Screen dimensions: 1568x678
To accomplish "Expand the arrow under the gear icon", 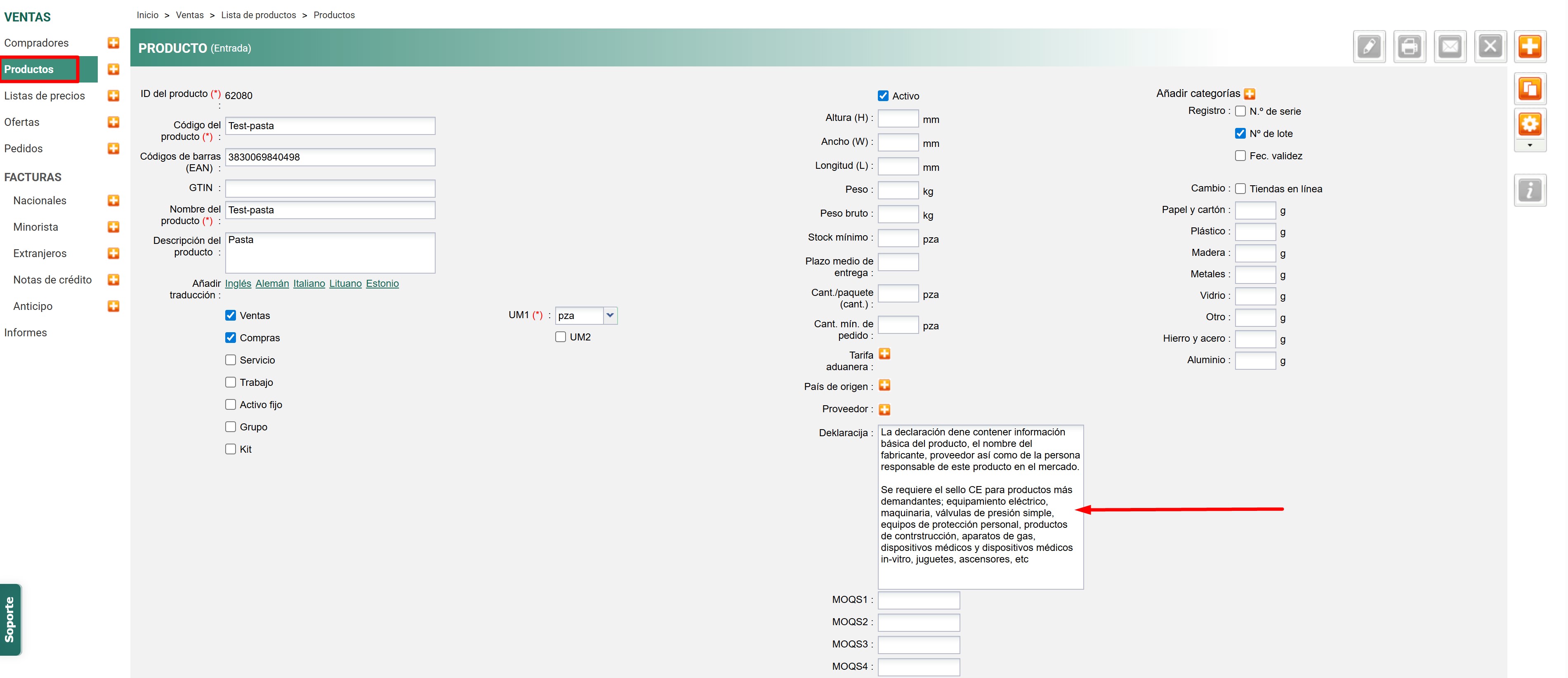I will 1530,146.
